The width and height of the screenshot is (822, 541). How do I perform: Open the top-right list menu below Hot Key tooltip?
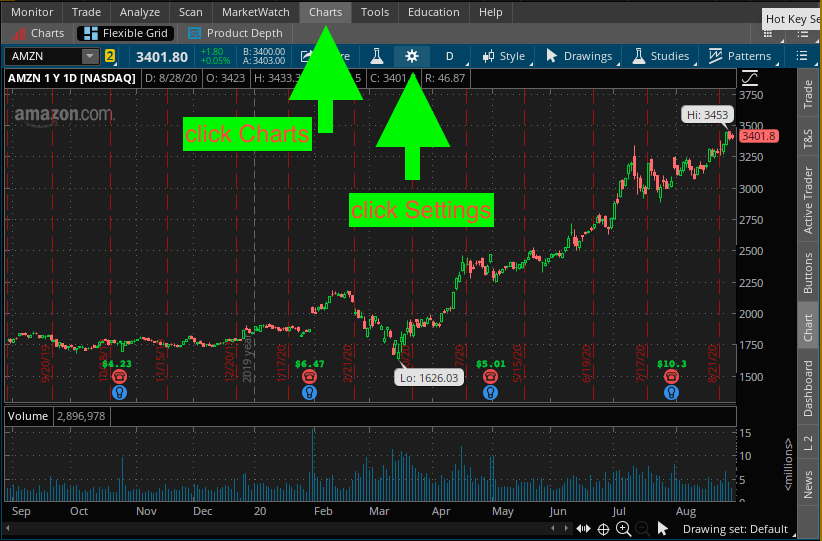click(803, 34)
